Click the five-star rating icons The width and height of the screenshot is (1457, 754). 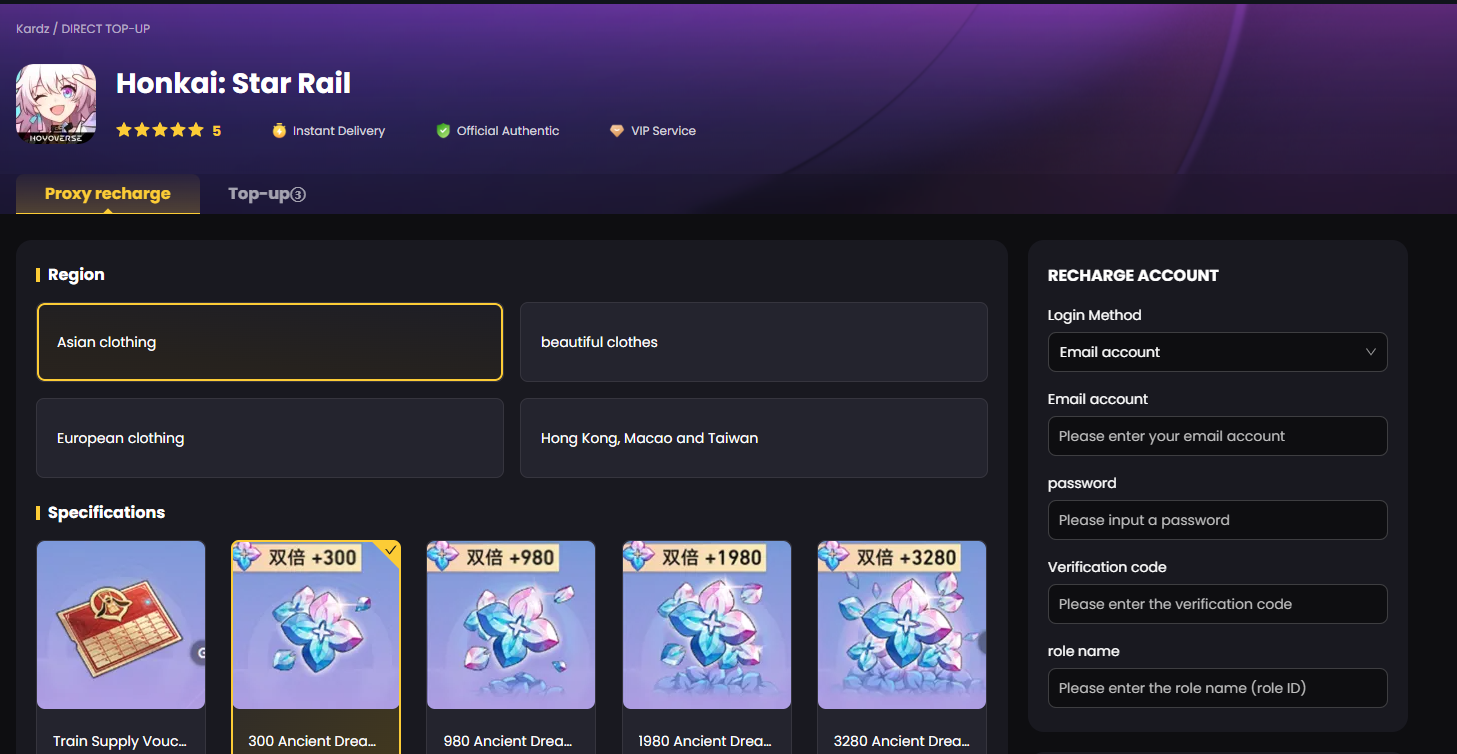(x=160, y=131)
